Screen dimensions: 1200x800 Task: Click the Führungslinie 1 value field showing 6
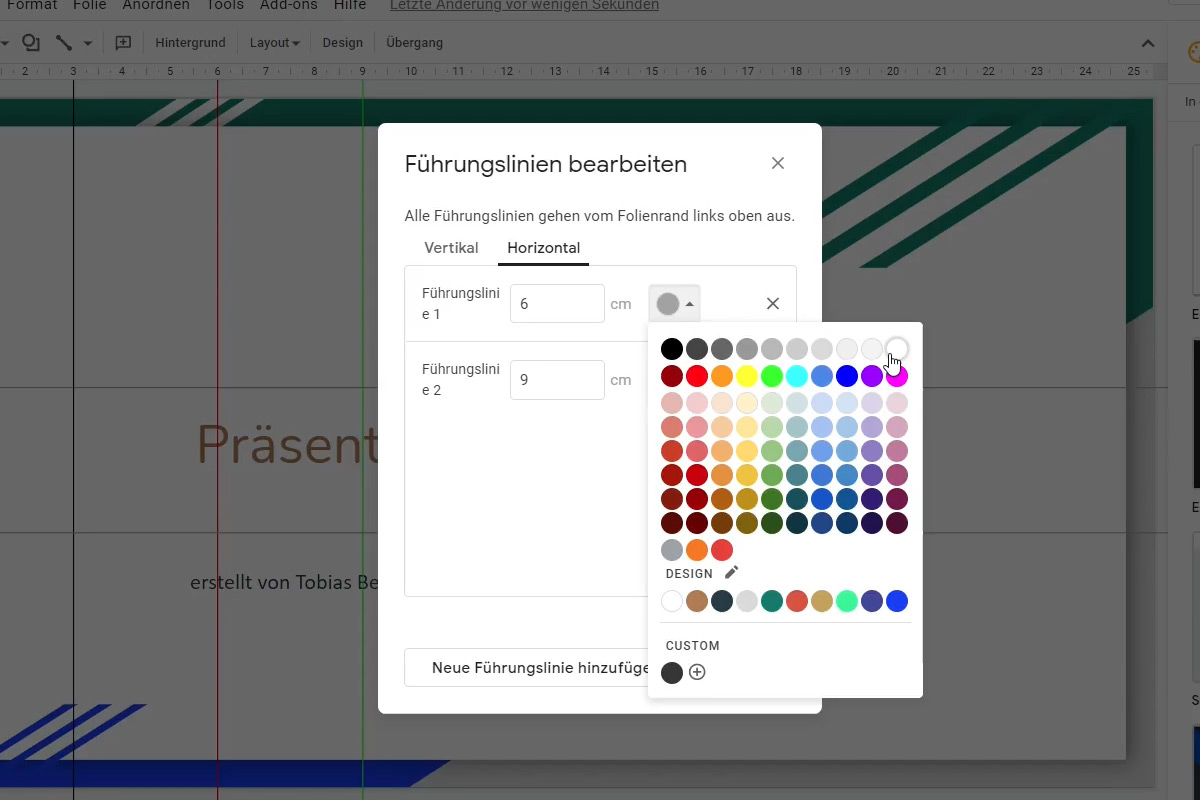pyautogui.click(x=557, y=303)
